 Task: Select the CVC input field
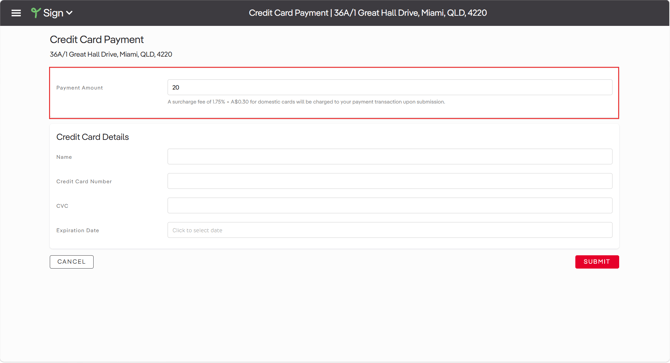[390, 205]
